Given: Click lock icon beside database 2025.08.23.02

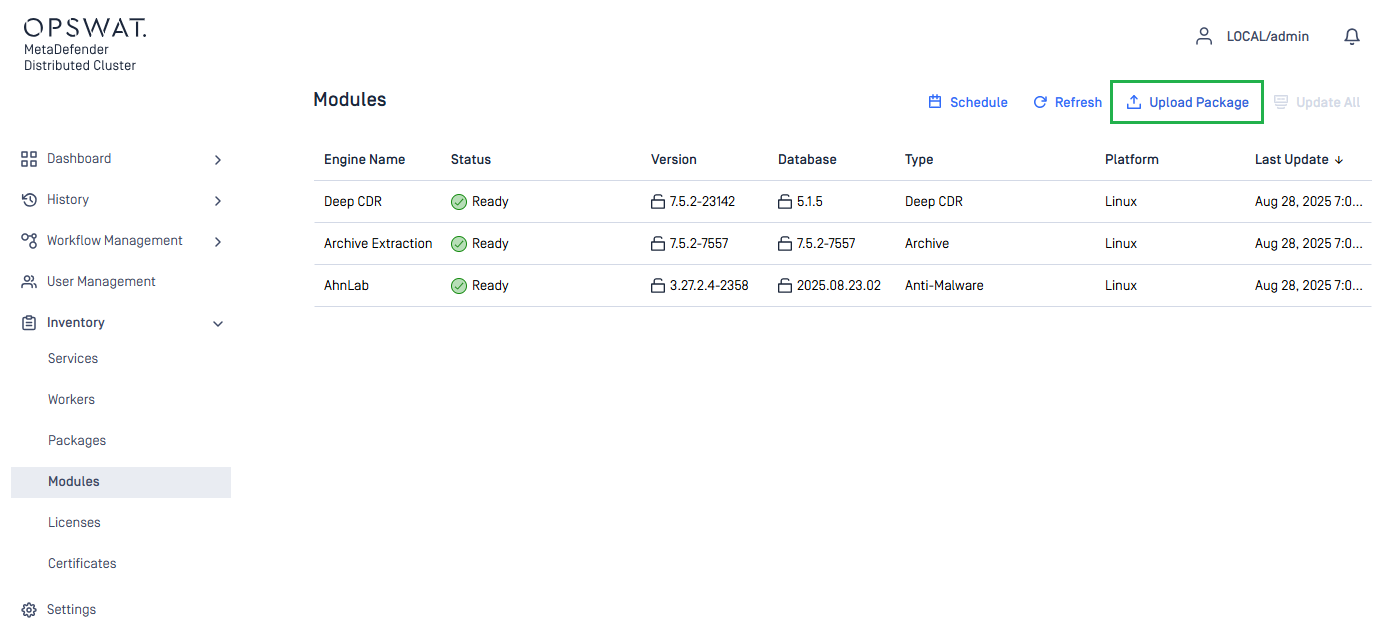Looking at the screenshot, I should (785, 286).
